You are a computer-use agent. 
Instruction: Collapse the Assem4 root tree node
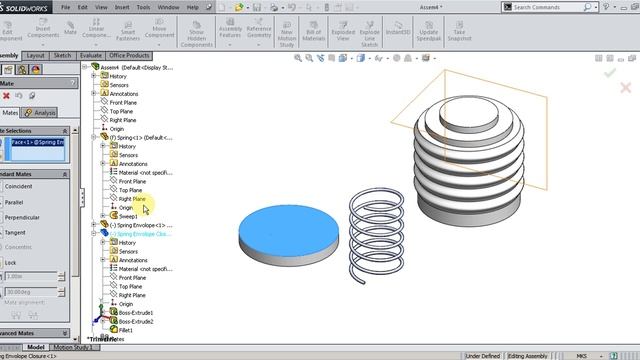click(85, 67)
